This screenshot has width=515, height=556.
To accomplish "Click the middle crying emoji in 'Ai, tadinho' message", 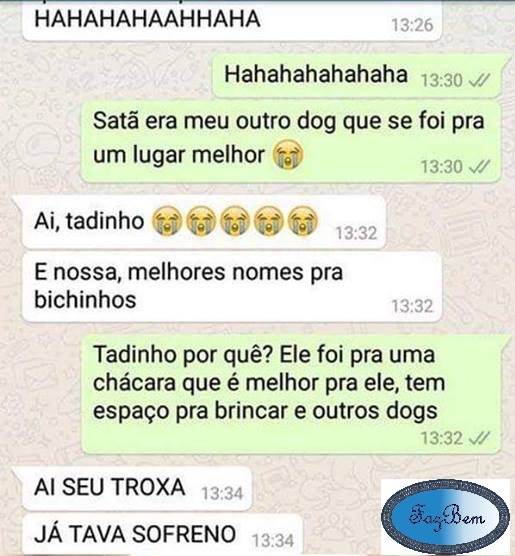I will tap(235, 221).
